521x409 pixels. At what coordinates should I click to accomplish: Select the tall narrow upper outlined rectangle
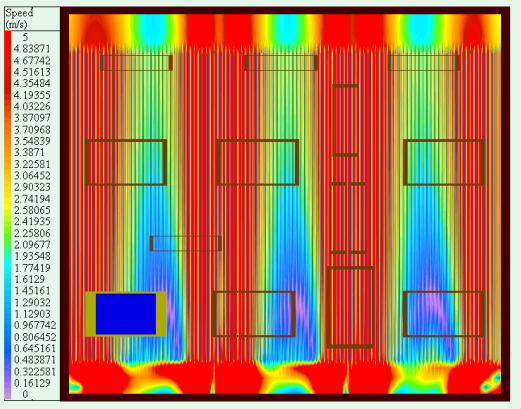pyautogui.click(x=345, y=120)
